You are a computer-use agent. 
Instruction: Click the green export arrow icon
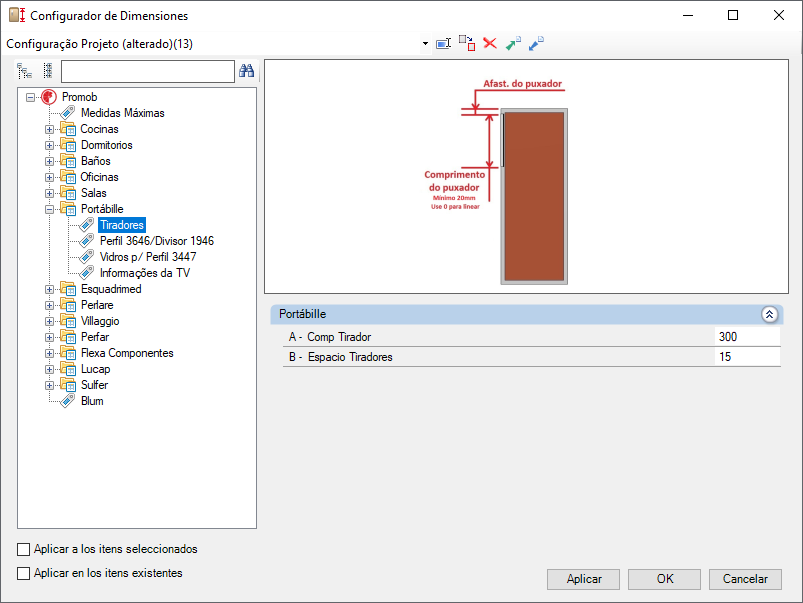tap(513, 44)
